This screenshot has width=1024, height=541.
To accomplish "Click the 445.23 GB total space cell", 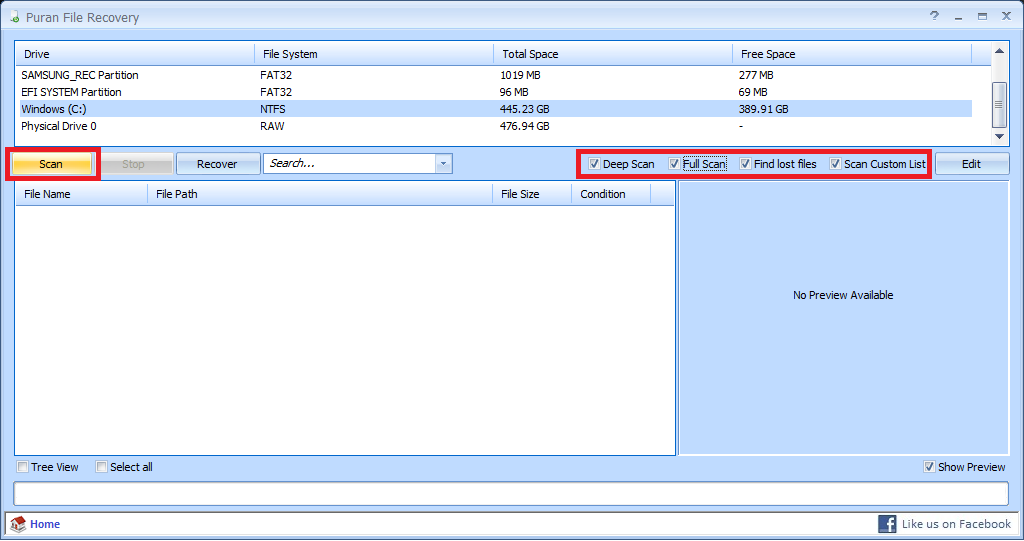I will (524, 109).
